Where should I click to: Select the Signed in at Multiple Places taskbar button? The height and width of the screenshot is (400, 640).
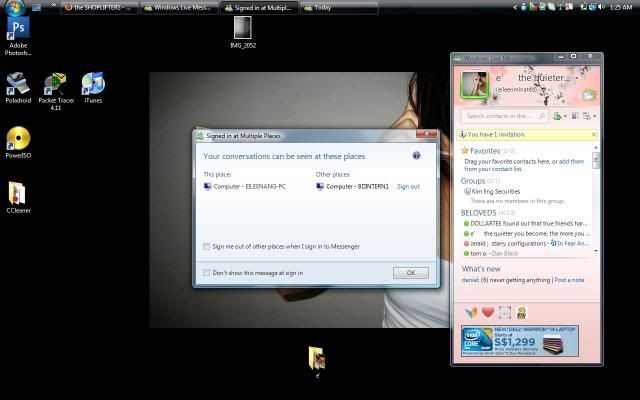point(259,7)
